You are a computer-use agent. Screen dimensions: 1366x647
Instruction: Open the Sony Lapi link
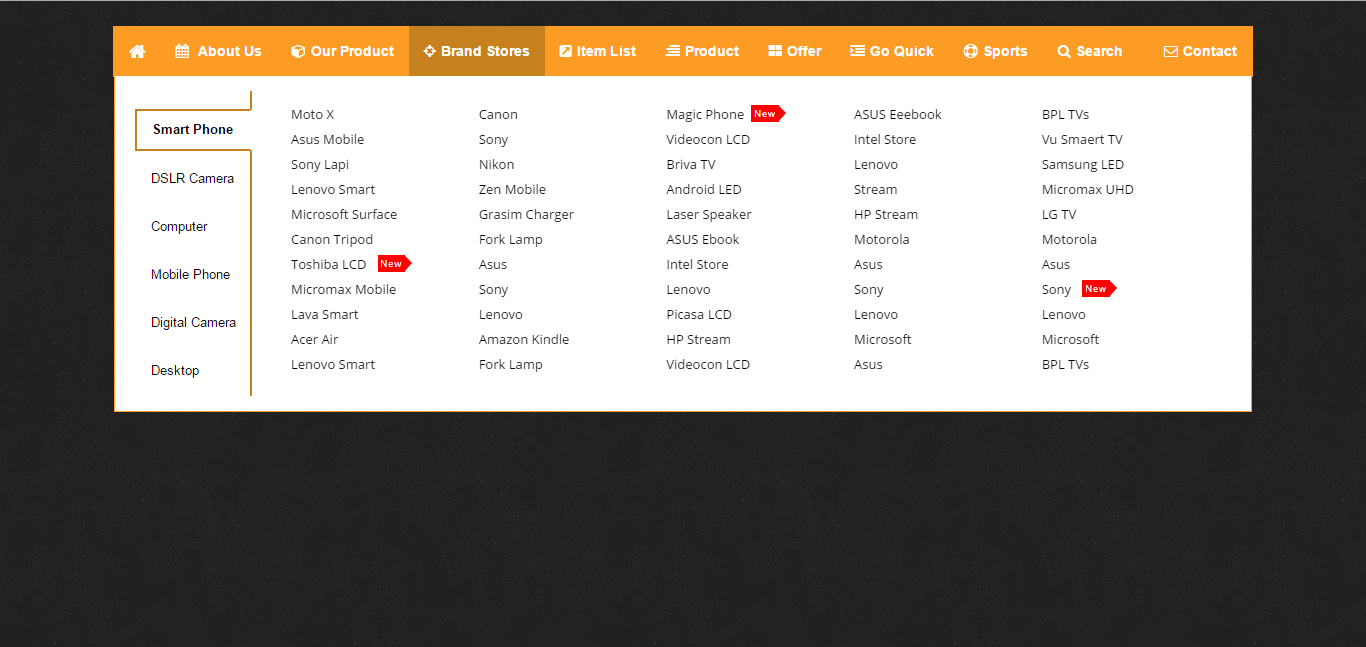320,164
